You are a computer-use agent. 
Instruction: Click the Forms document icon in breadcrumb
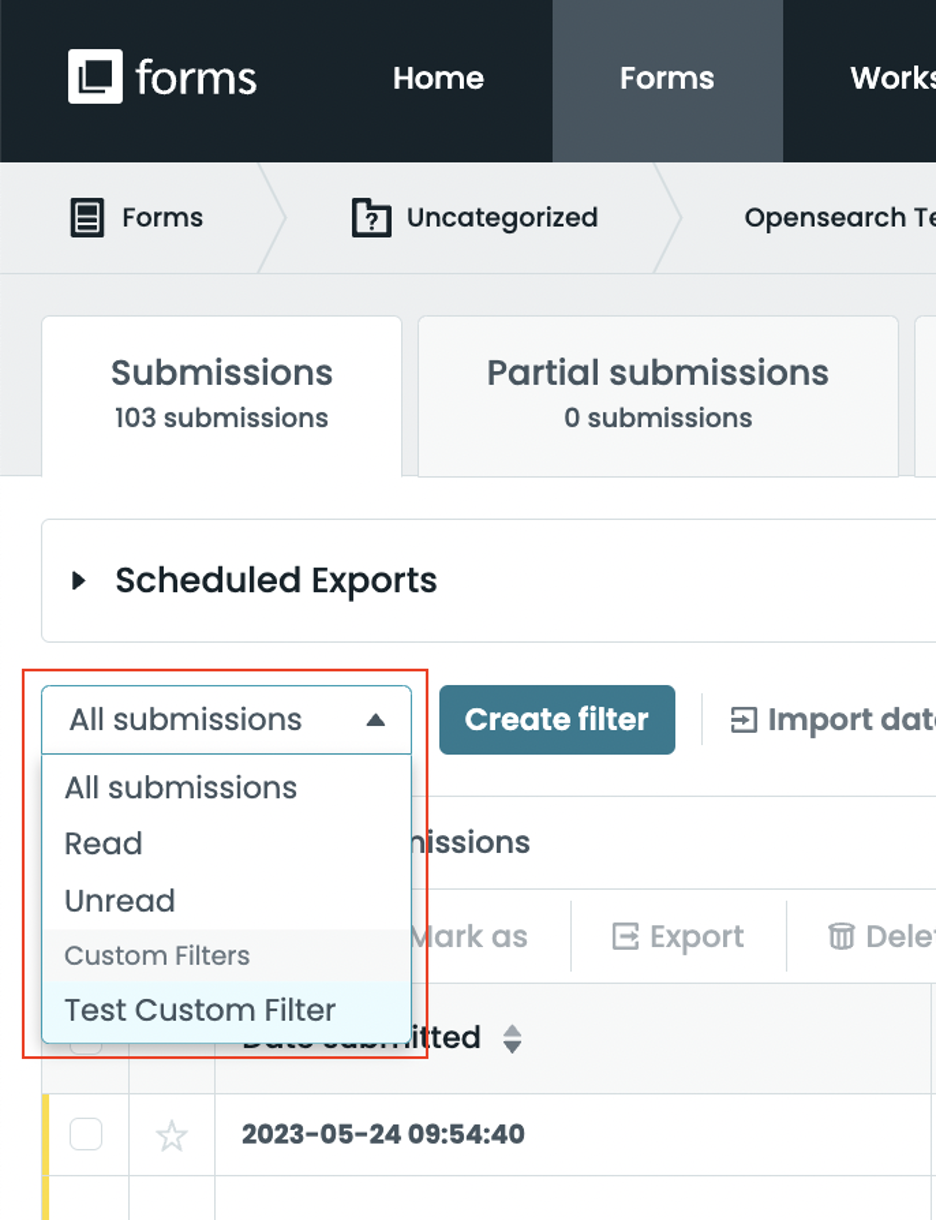pos(89,217)
